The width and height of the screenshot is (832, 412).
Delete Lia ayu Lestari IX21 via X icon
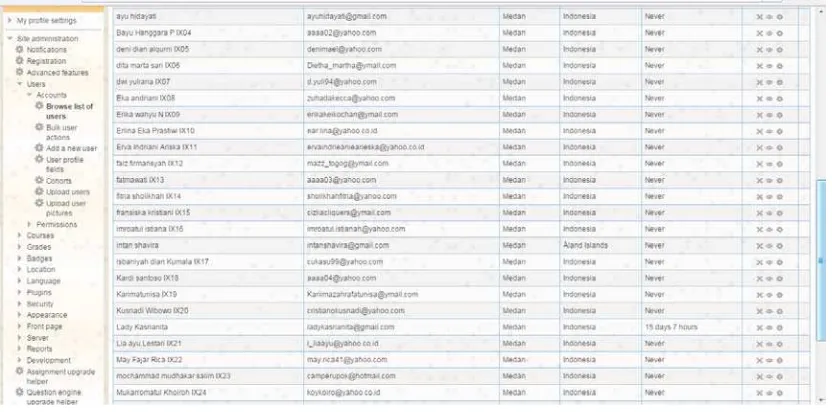click(759, 344)
